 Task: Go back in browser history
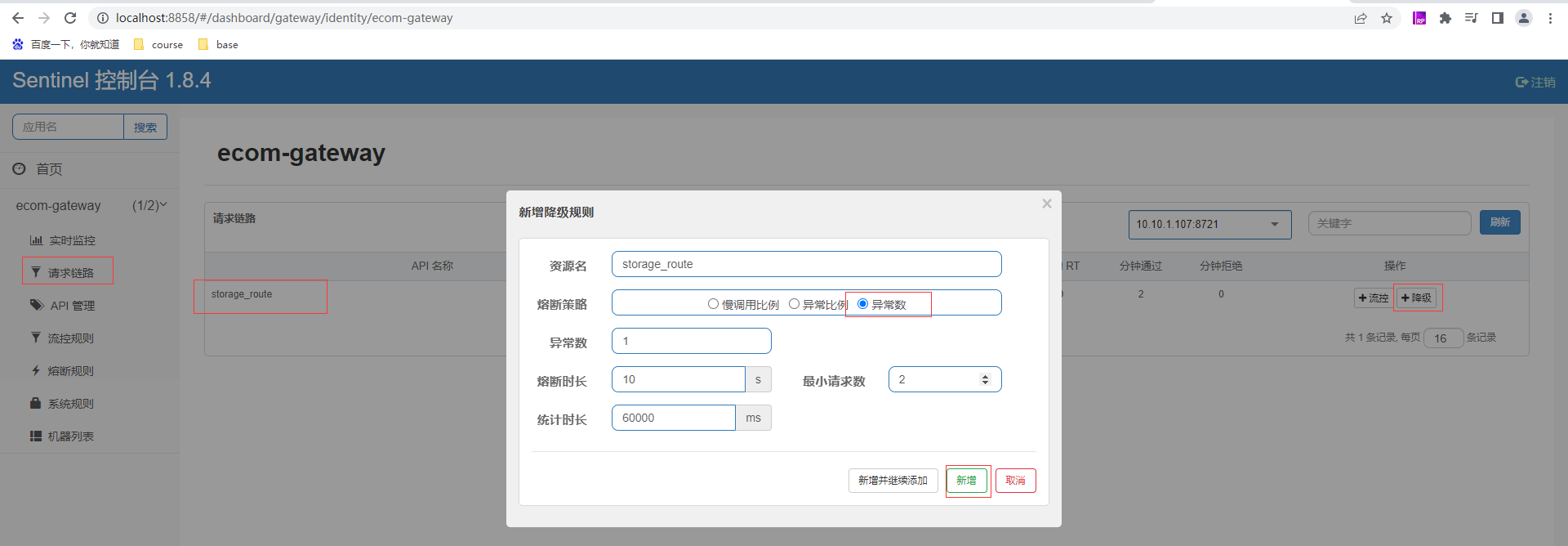18,18
